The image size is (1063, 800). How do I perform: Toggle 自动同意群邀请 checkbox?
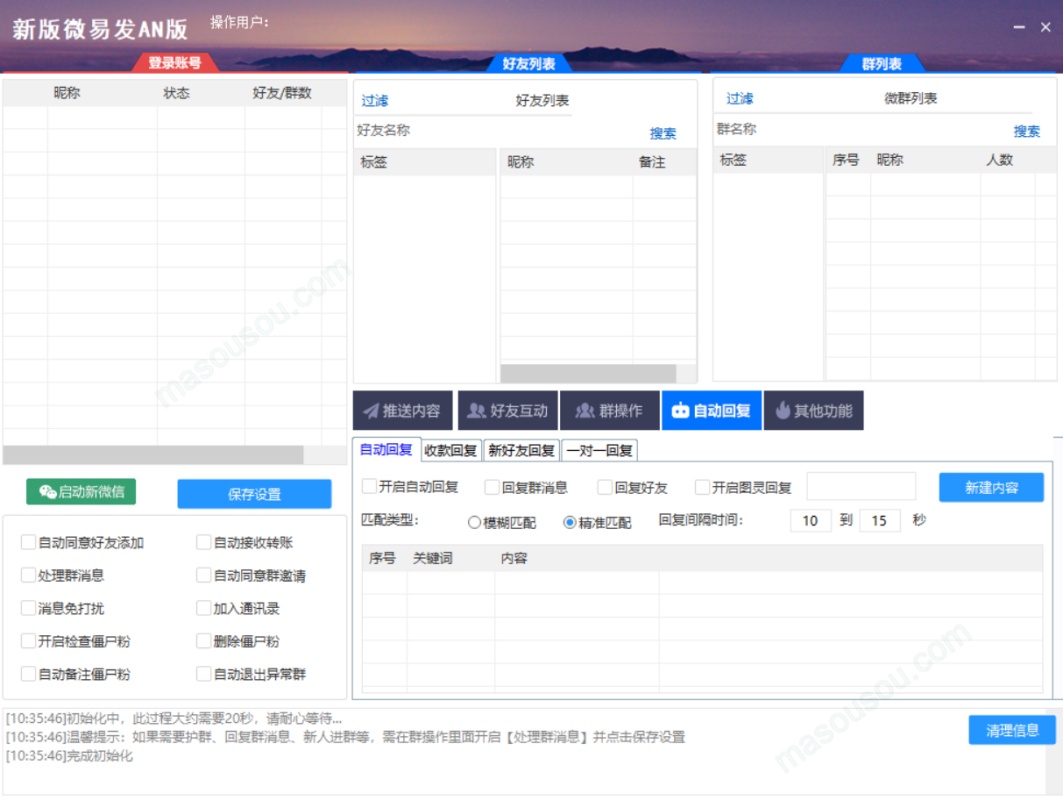pyautogui.click(x=203, y=575)
